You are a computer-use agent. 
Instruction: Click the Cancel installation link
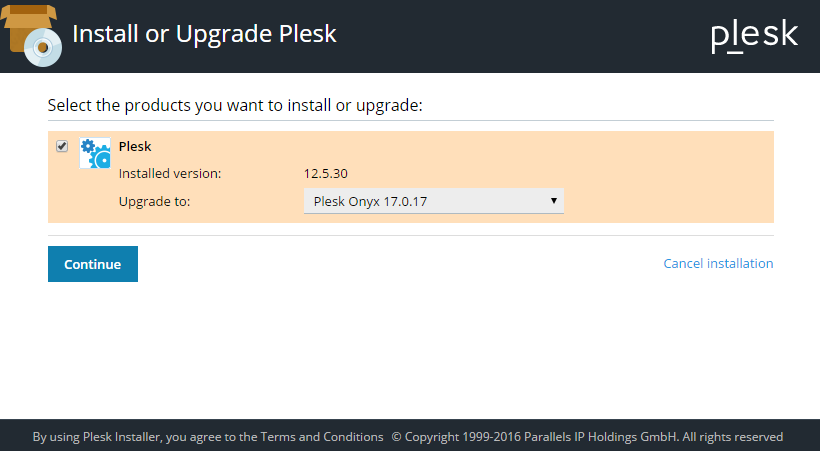(x=718, y=264)
